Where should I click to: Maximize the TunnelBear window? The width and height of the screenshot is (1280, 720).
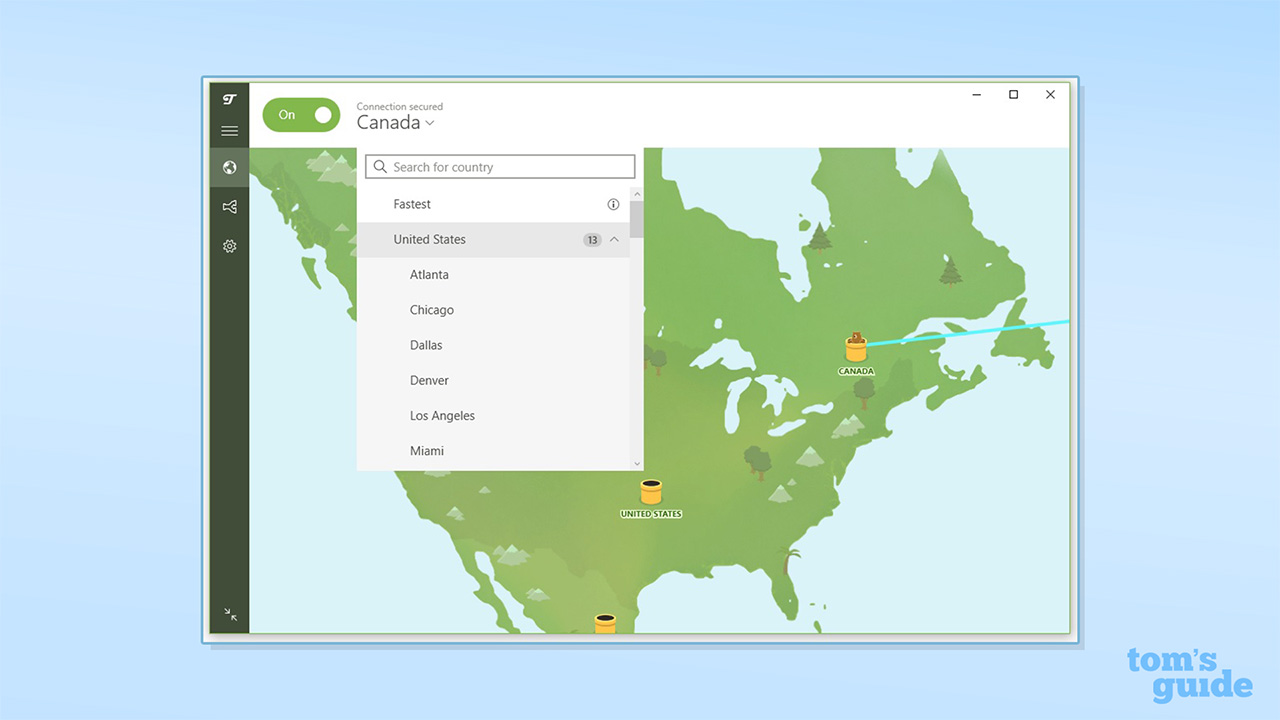click(1013, 95)
